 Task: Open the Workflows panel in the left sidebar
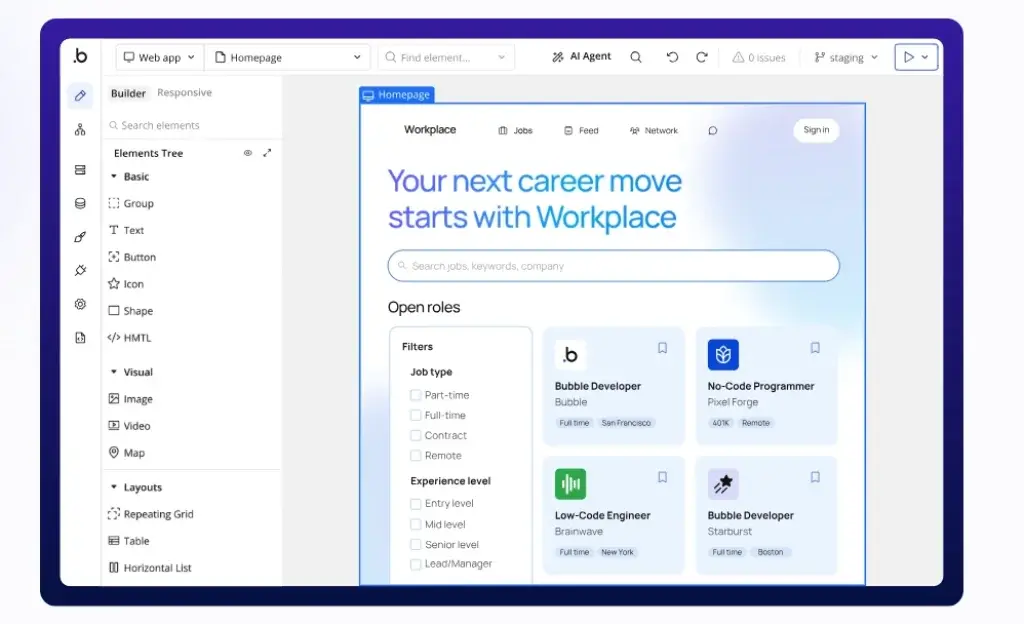(80, 128)
